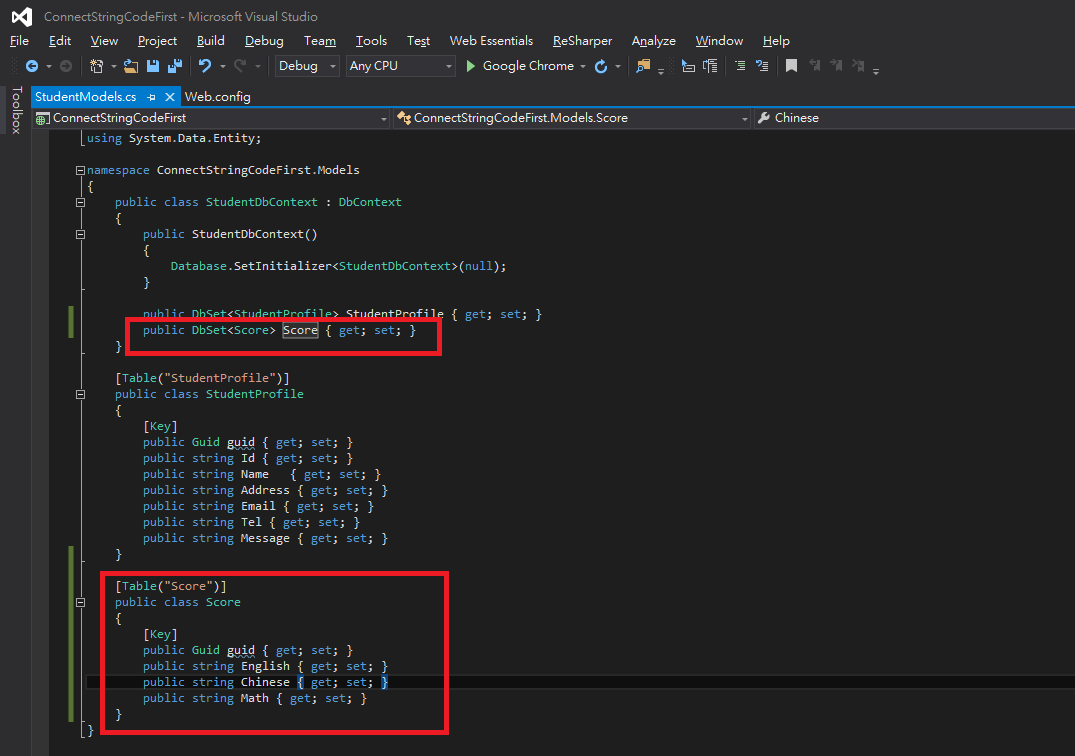Open the Debug configuration dropdown
This screenshot has height=756, width=1075.
point(306,66)
